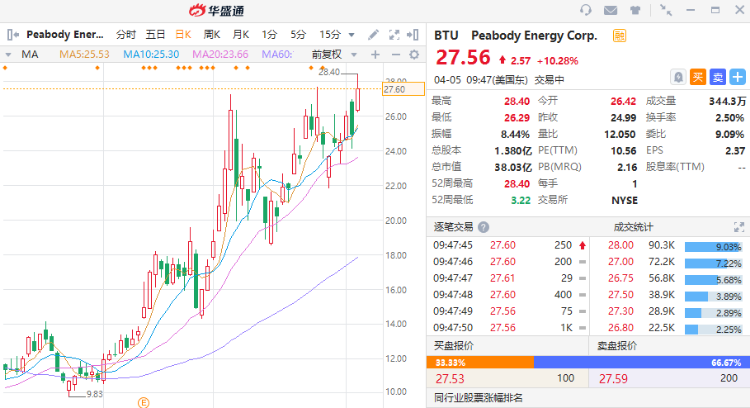Click the blue 66.67% sell ratio bar

coord(642,363)
